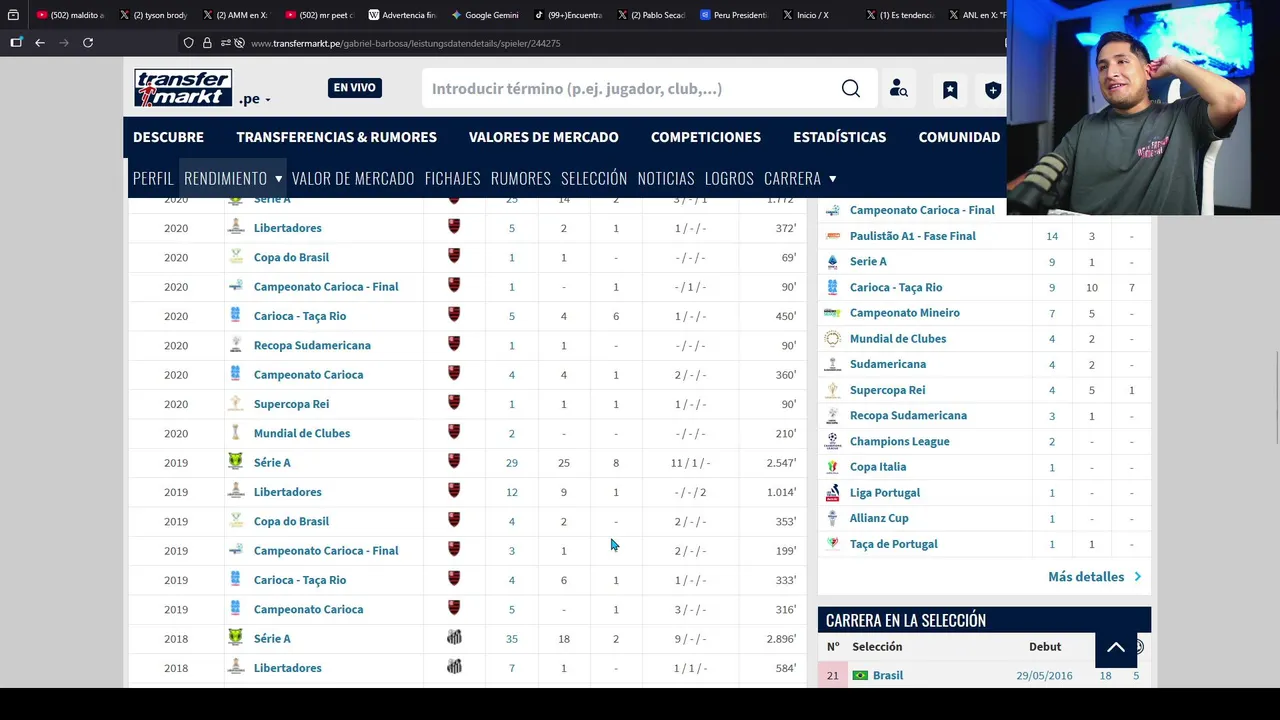Viewport: 1280px width, 720px height.
Task: Open the SELECCIÓN tab
Action: coord(594,178)
